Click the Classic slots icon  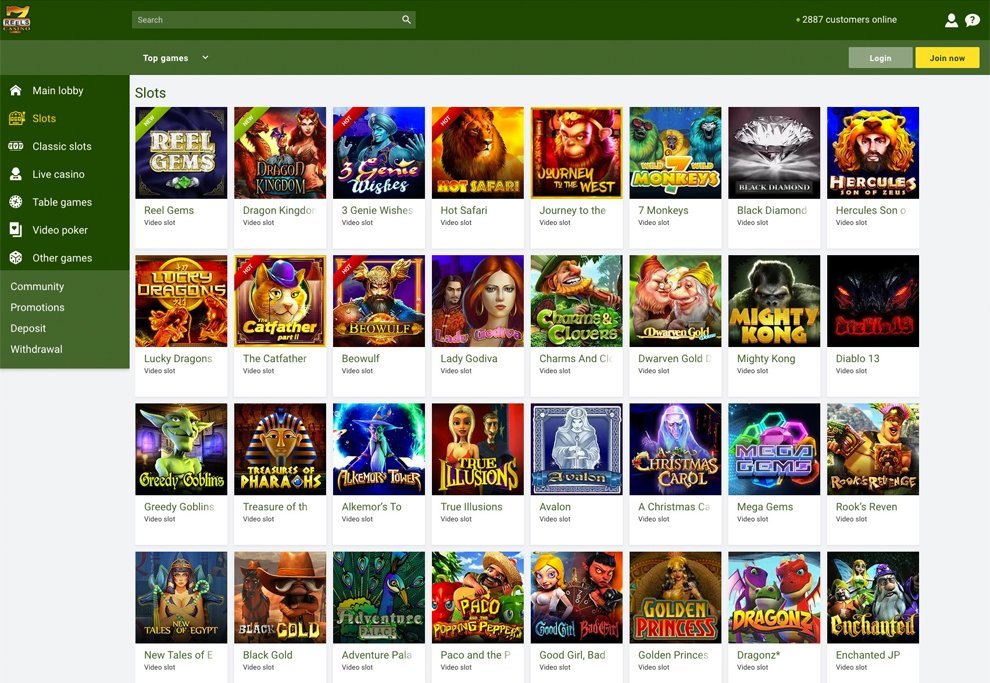pos(16,146)
